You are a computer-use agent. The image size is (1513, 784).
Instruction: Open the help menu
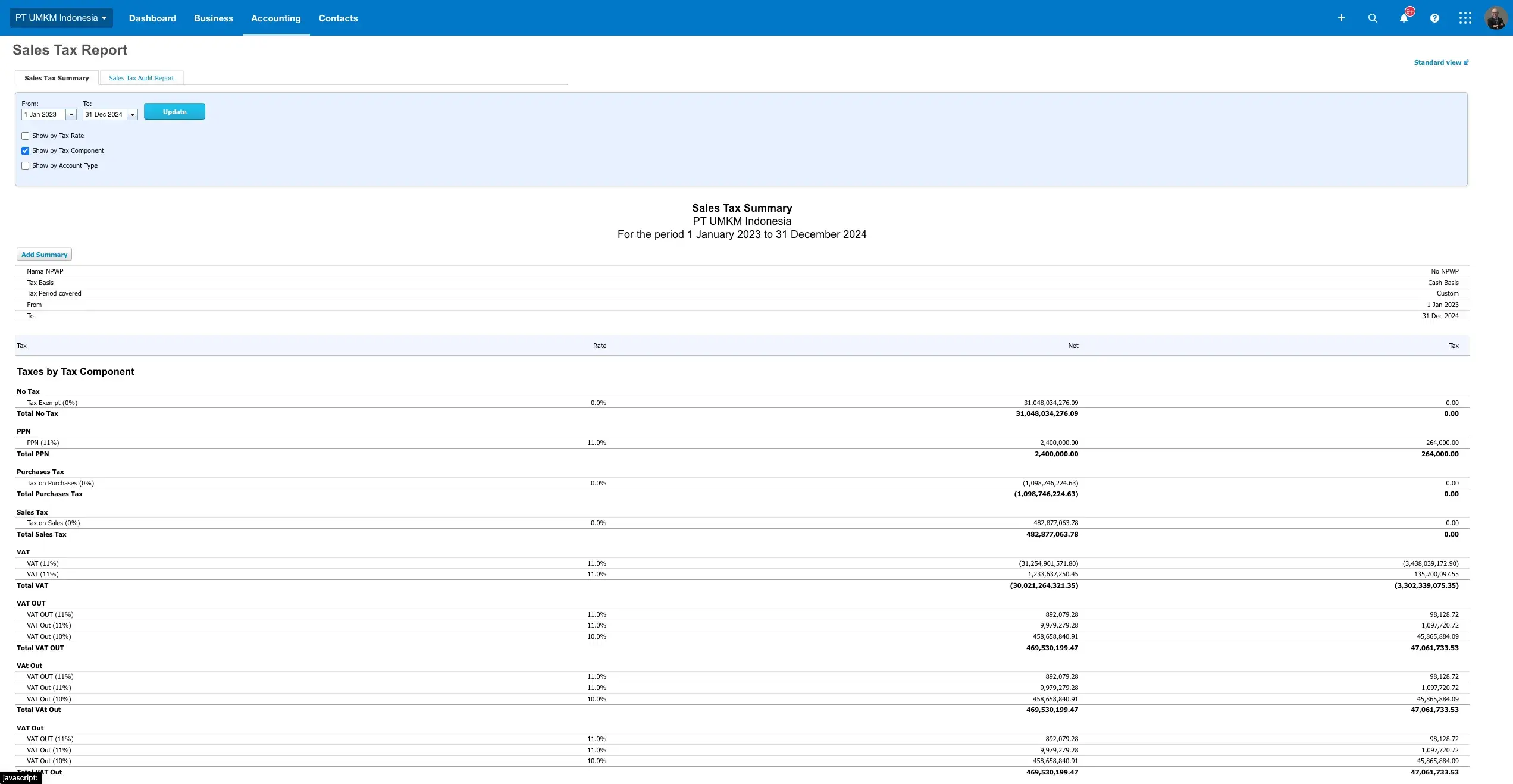tap(1434, 18)
